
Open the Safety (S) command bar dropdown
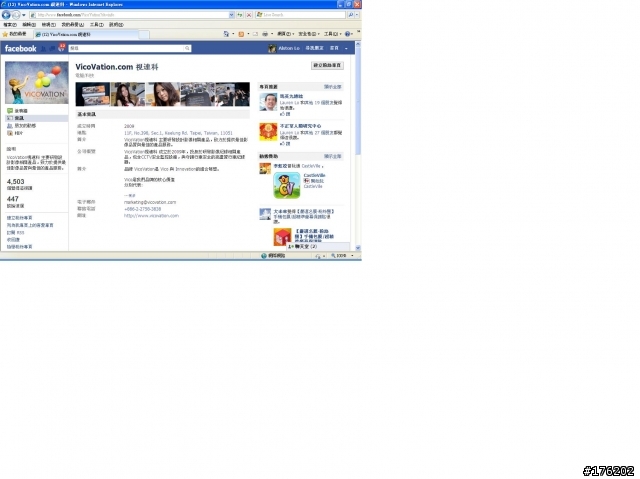coord(309,34)
